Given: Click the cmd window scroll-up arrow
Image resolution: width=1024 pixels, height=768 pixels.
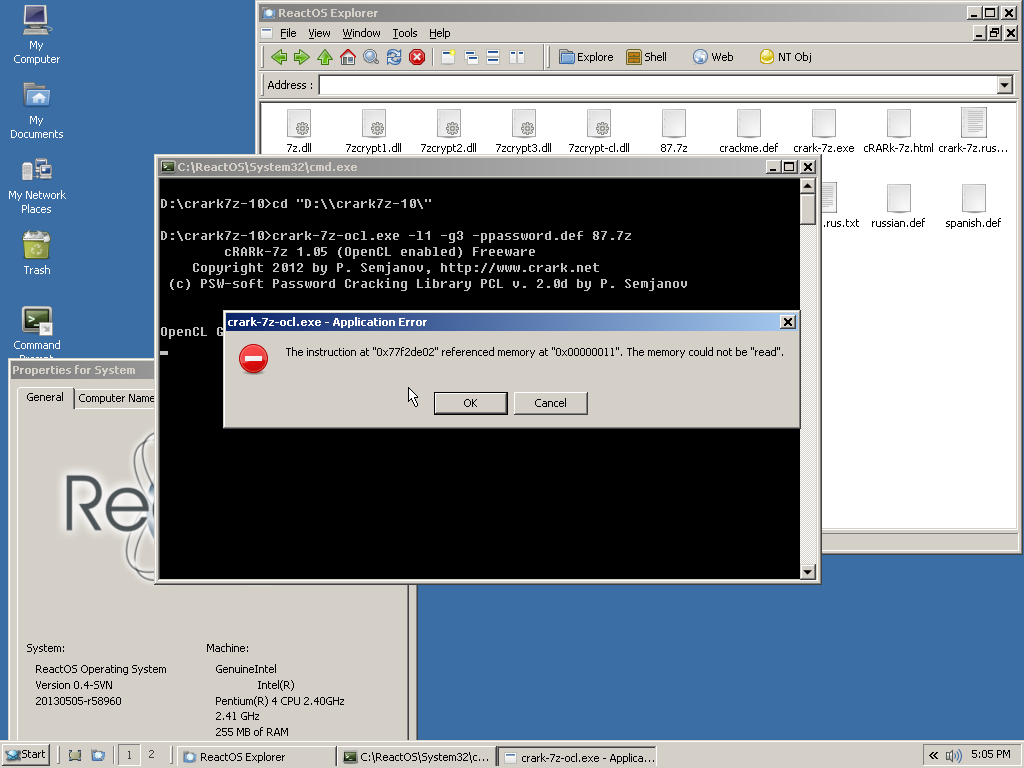Looking at the screenshot, I should coord(807,186).
